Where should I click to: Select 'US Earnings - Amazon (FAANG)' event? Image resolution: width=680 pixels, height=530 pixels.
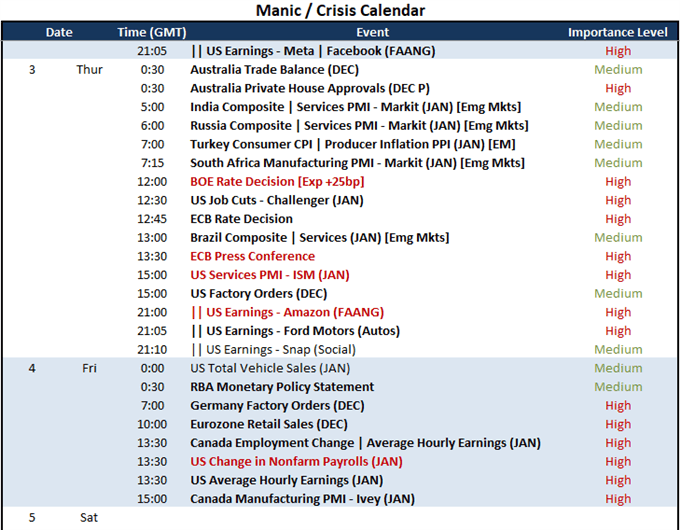pos(288,312)
